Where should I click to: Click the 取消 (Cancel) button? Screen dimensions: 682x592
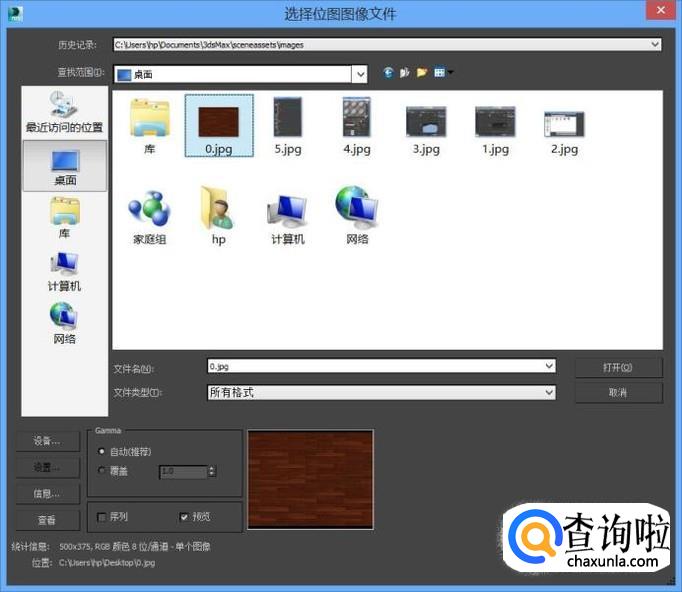pyautogui.click(x=618, y=393)
